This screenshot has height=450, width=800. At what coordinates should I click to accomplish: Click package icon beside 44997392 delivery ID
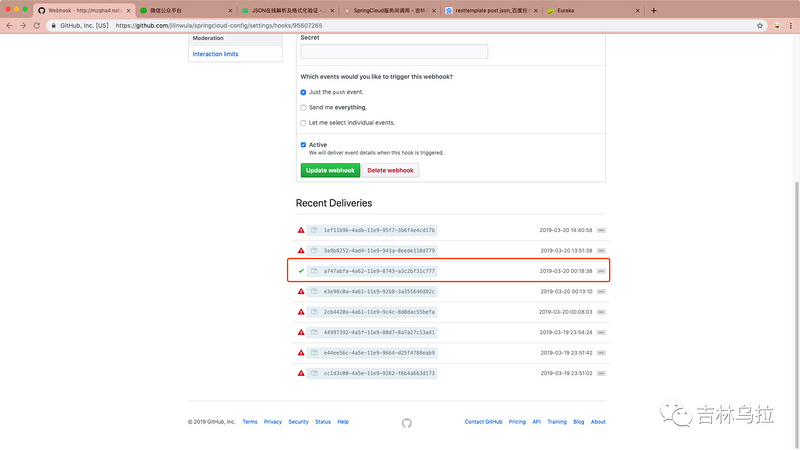(314, 332)
